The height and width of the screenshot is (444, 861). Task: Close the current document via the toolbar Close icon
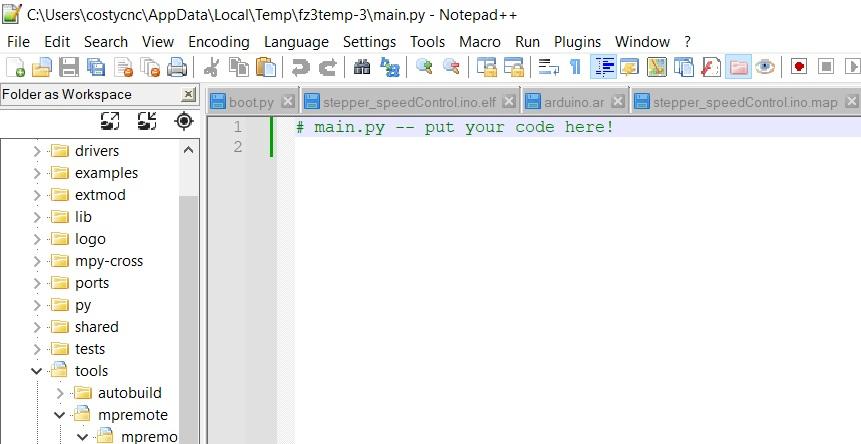(123, 67)
